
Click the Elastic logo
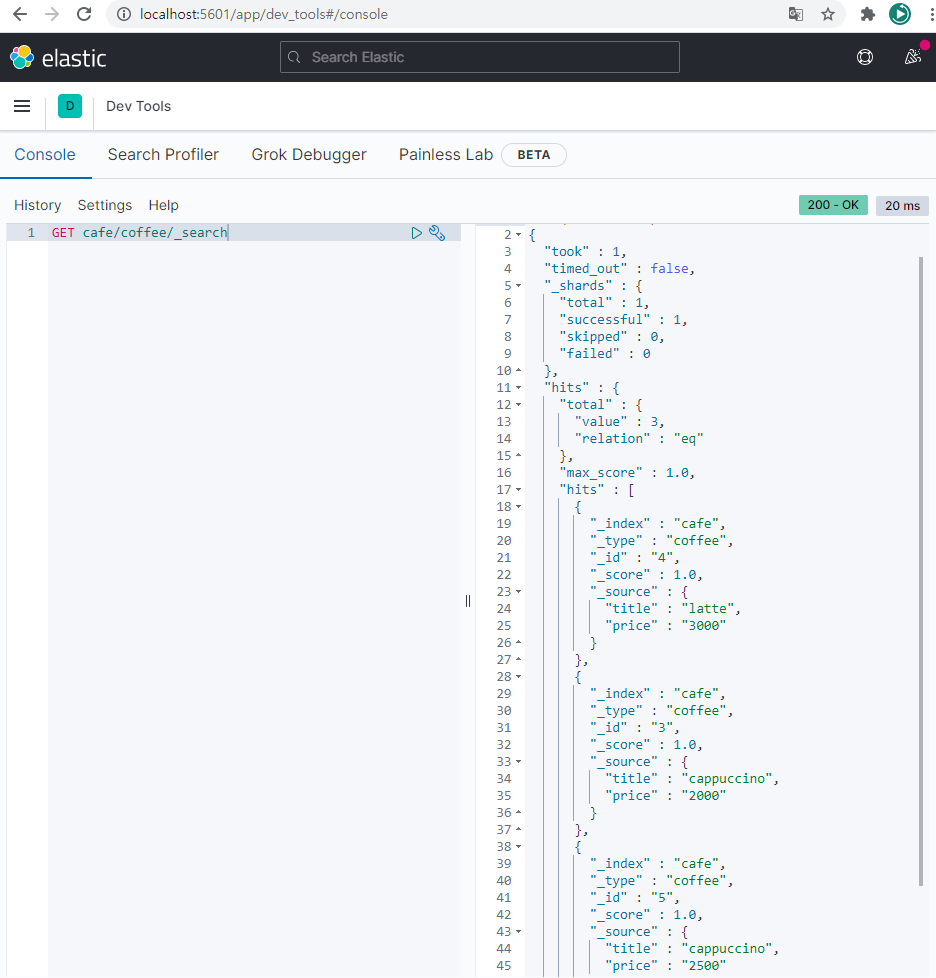pos(58,57)
